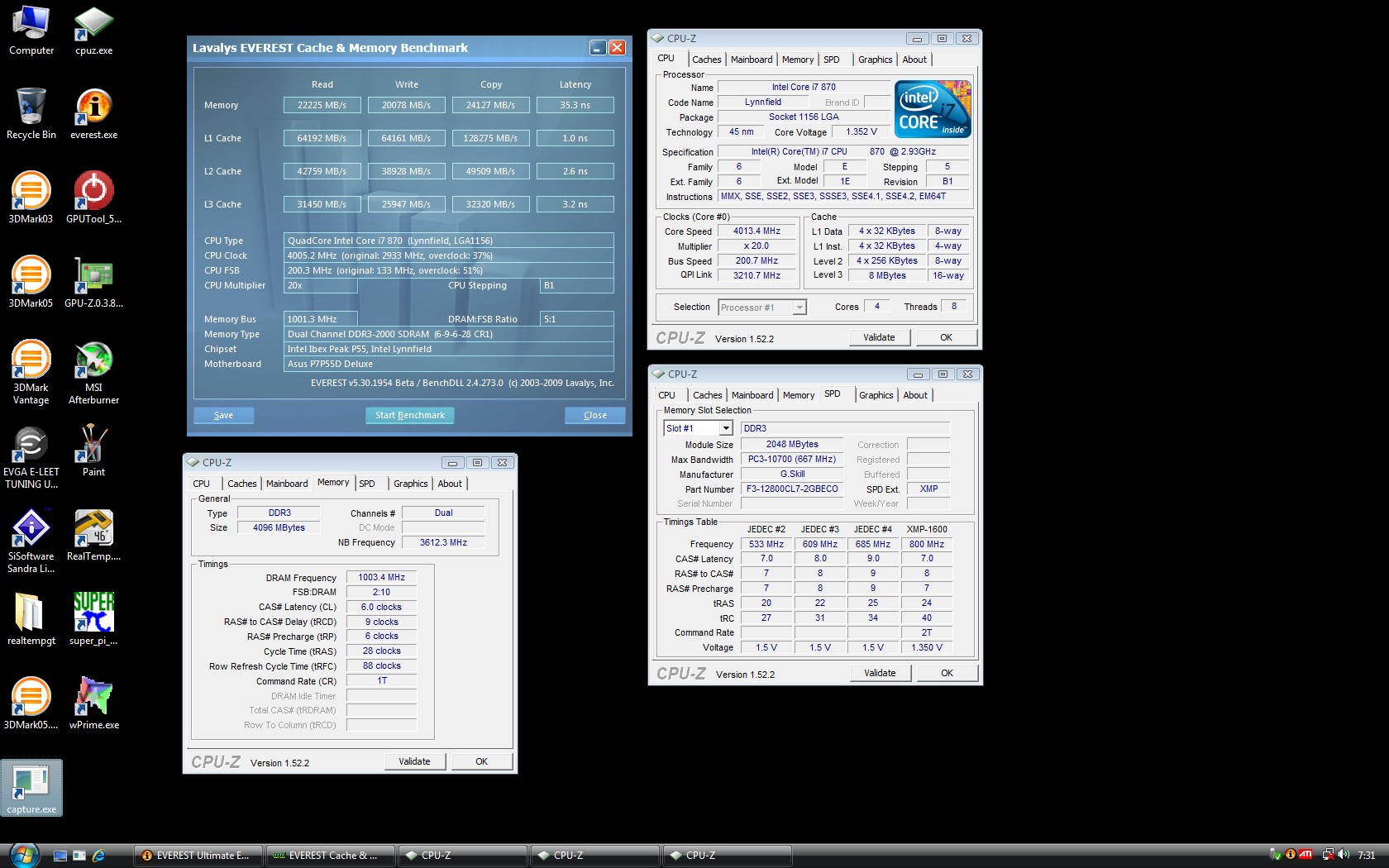Open the Windows Start orb

tap(24, 855)
